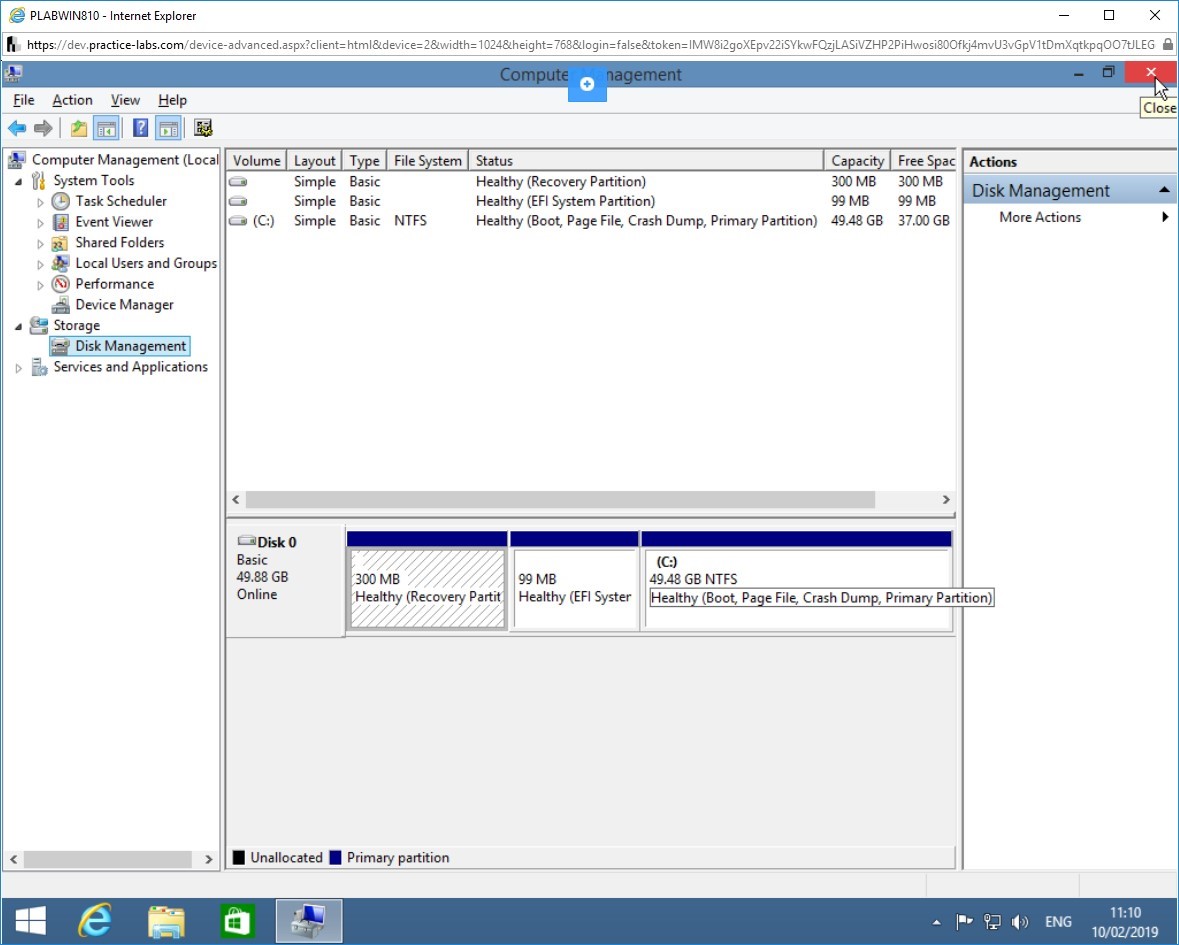Expand the Shared Folders node
1179x945 pixels.
pyautogui.click(x=40, y=244)
